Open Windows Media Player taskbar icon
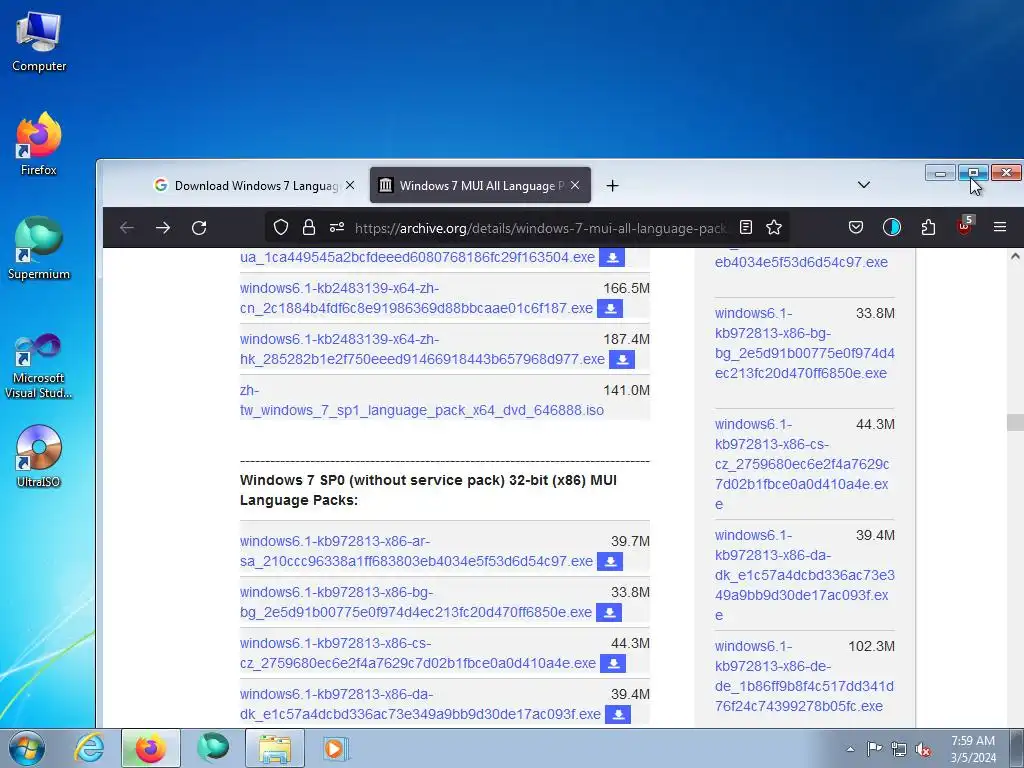Screen dimensions: 1024x768 [x=335, y=748]
